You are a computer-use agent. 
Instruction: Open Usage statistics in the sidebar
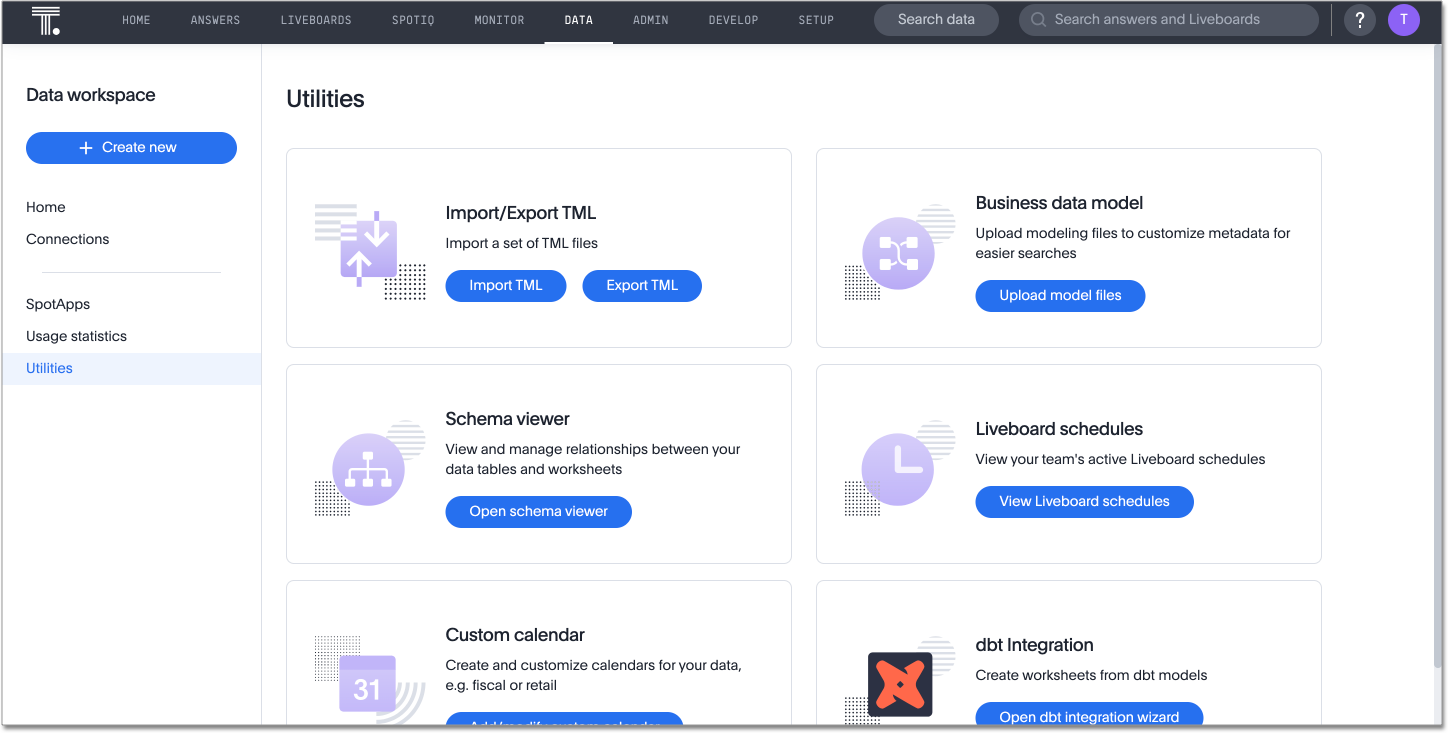[77, 336]
